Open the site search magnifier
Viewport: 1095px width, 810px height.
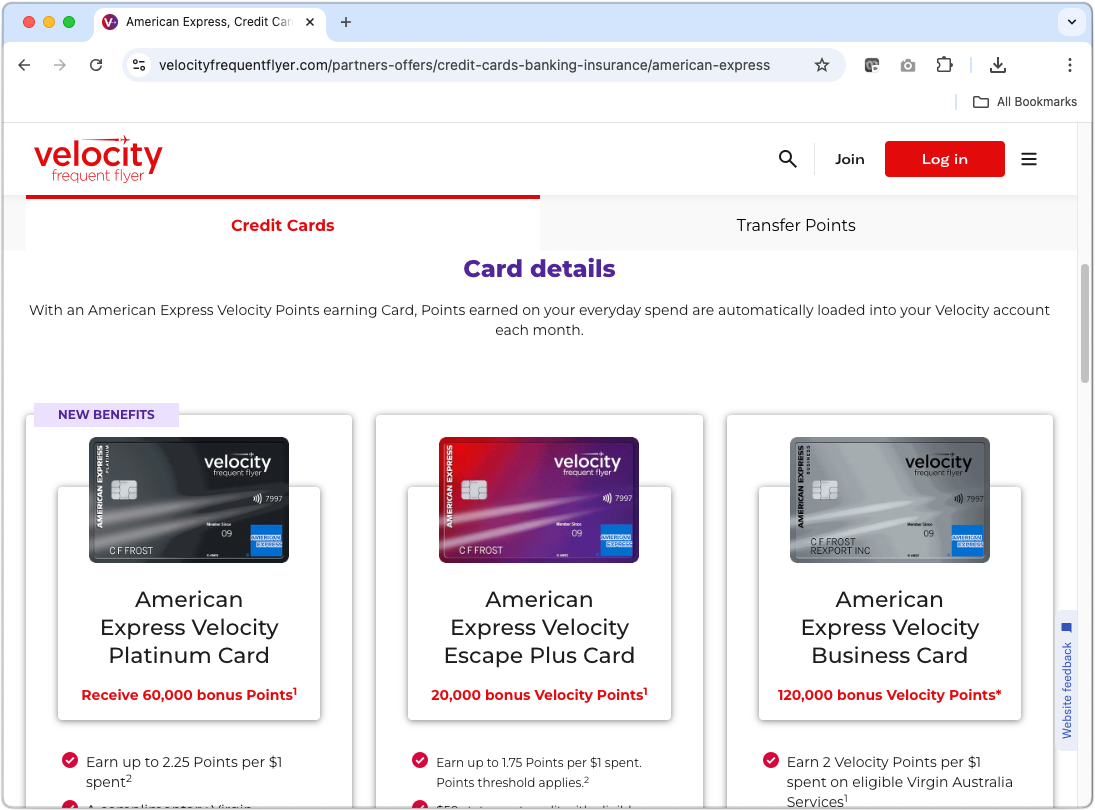click(x=788, y=159)
